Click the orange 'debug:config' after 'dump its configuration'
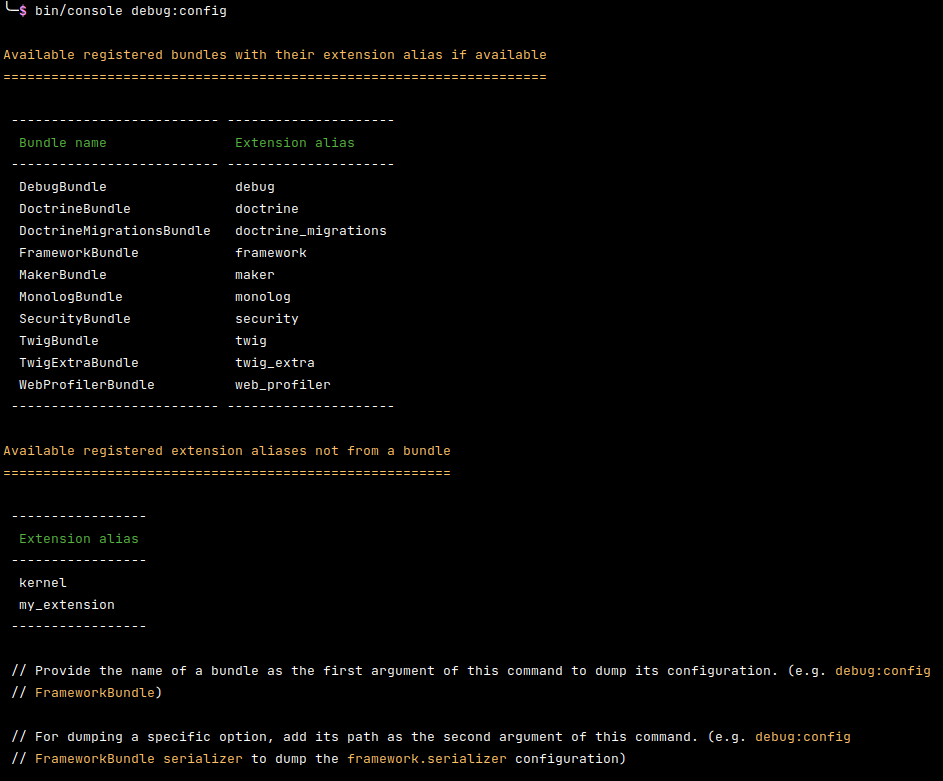This screenshot has height=781, width=943. click(883, 671)
